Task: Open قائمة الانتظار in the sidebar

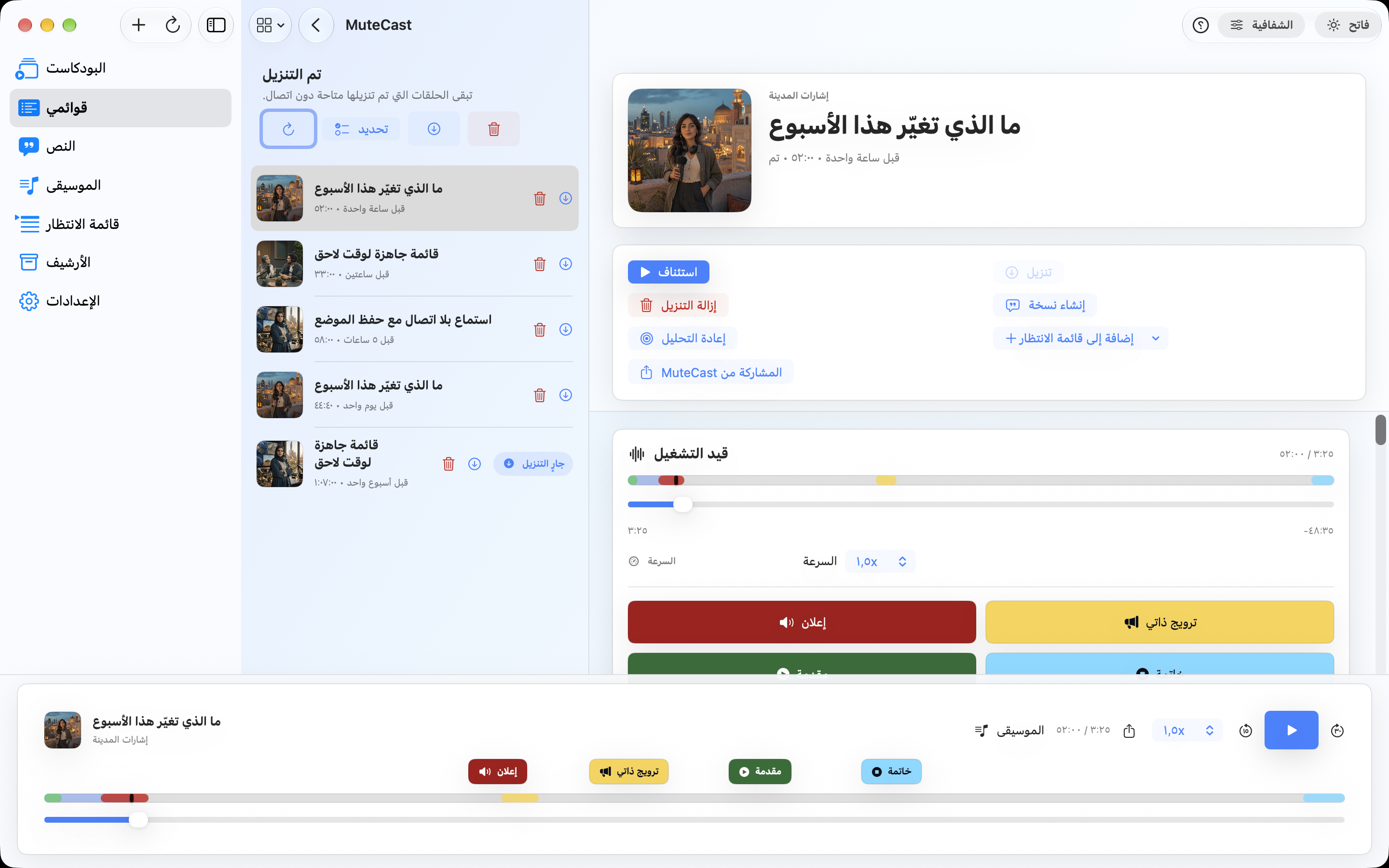Action: pyautogui.click(x=121, y=224)
